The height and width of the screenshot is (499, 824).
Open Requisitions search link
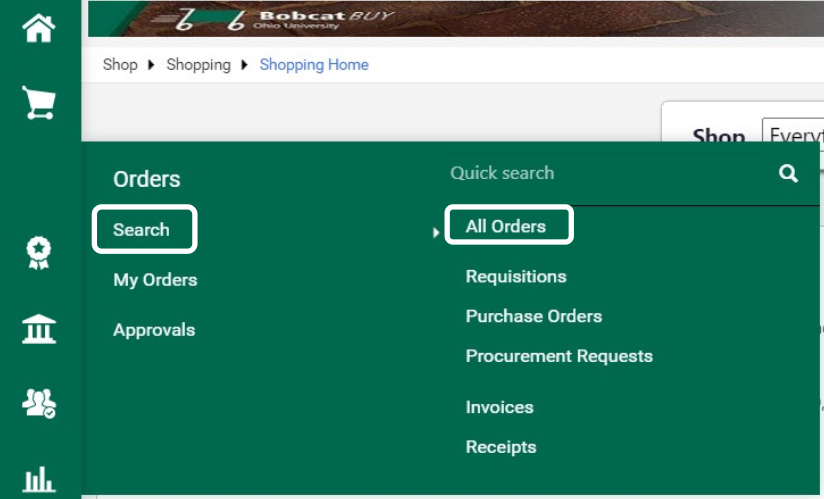[x=516, y=276]
